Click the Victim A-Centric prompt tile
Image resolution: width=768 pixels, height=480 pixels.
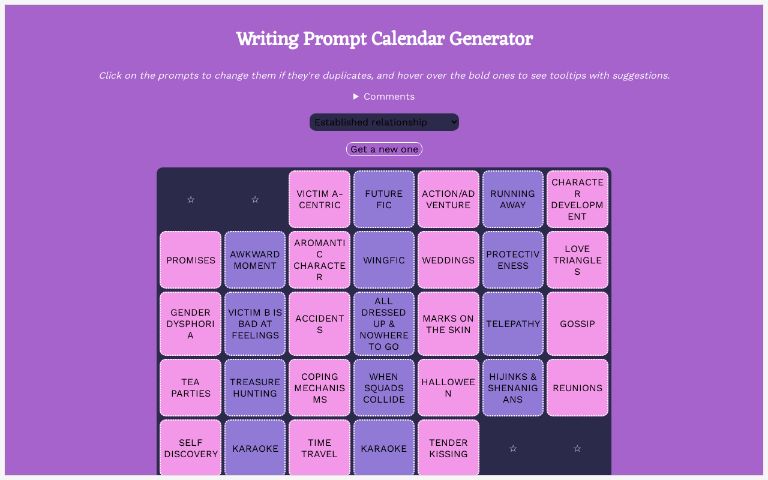[x=319, y=199]
